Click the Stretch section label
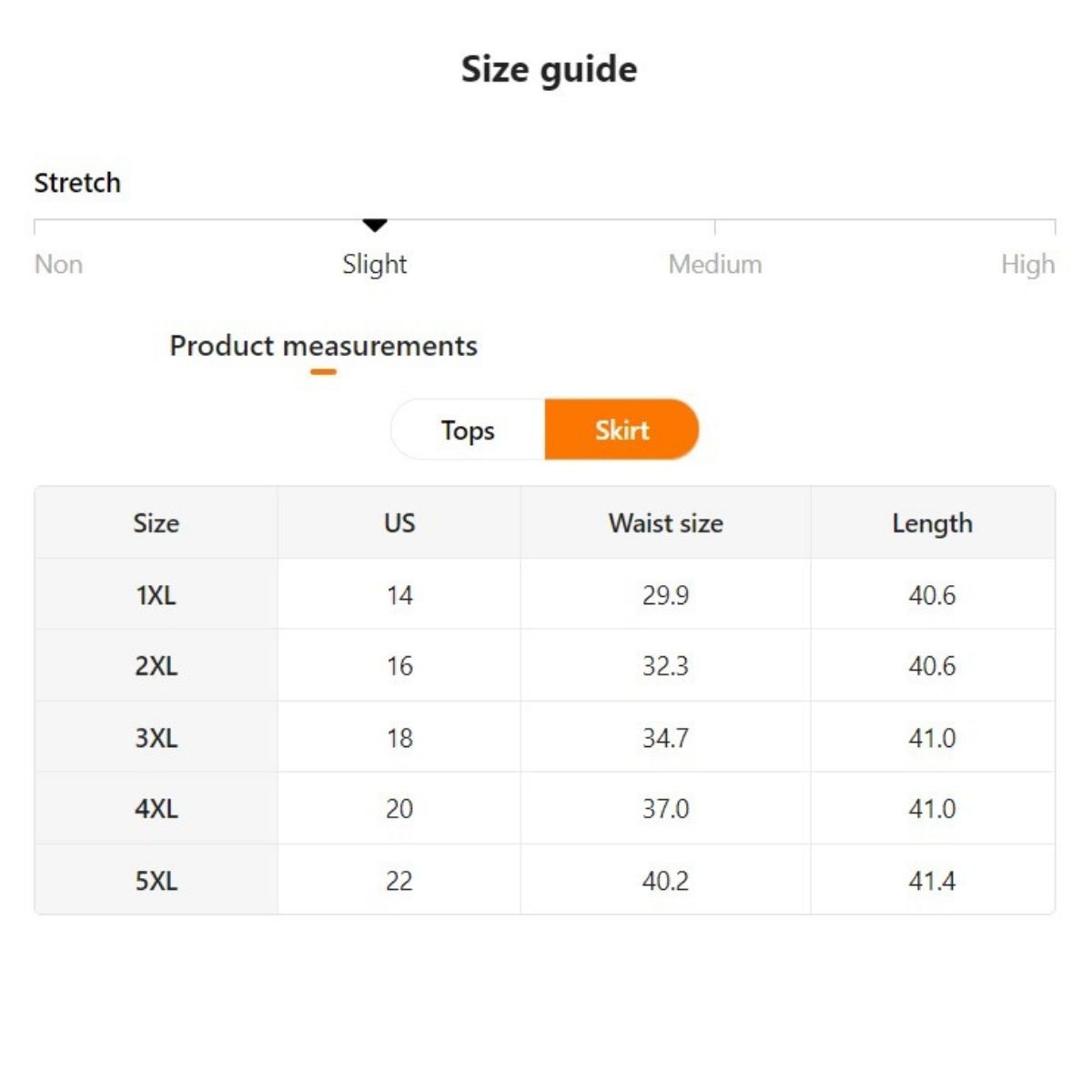The image size is (1092, 1092). click(77, 183)
